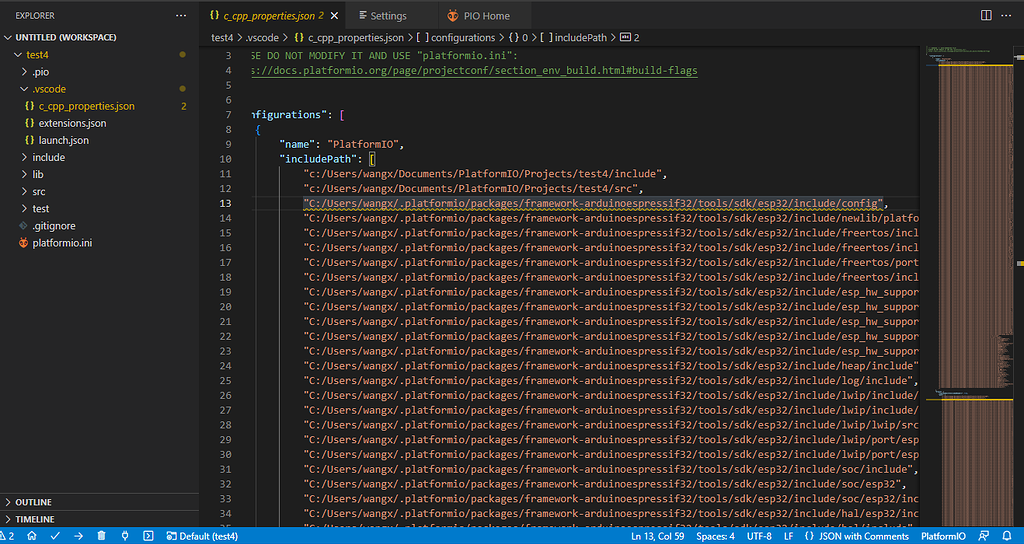The height and width of the screenshot is (544, 1024).
Task: Select the last breadcrumb item labeled 2
Action: pos(630,38)
